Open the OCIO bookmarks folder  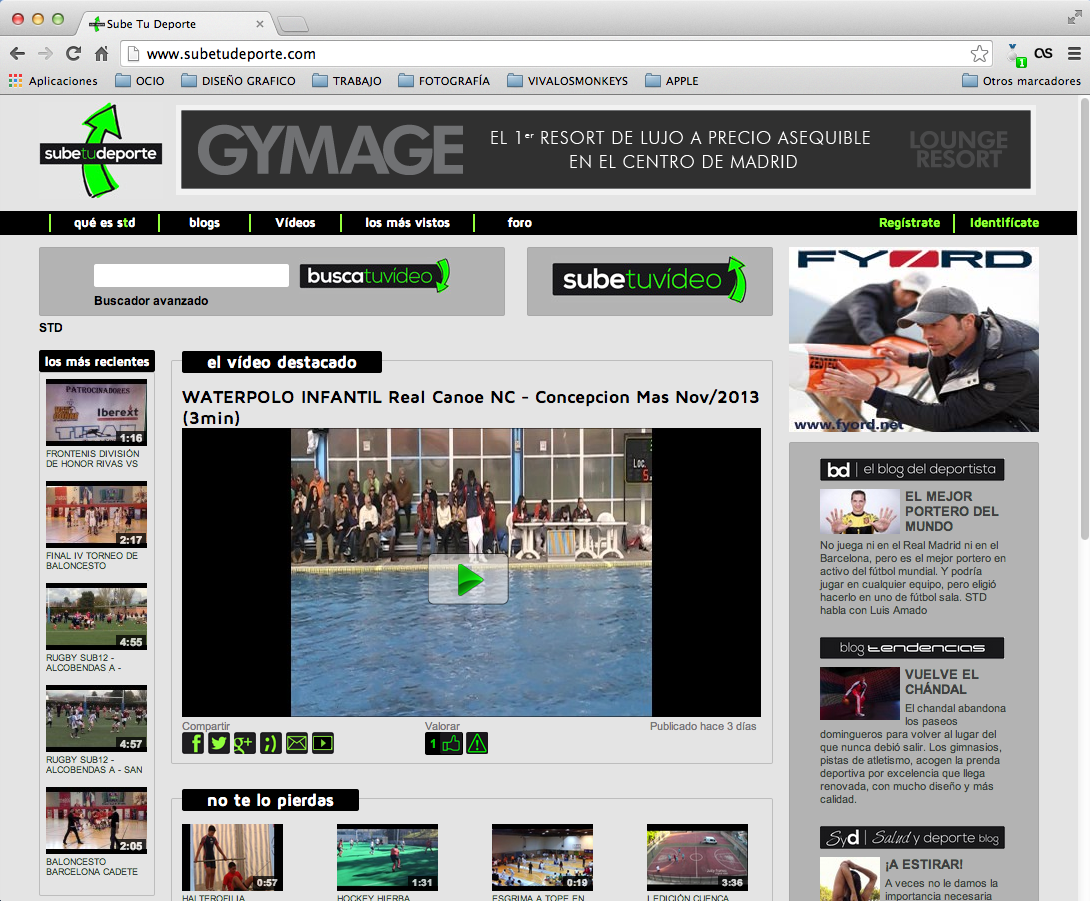(140, 81)
